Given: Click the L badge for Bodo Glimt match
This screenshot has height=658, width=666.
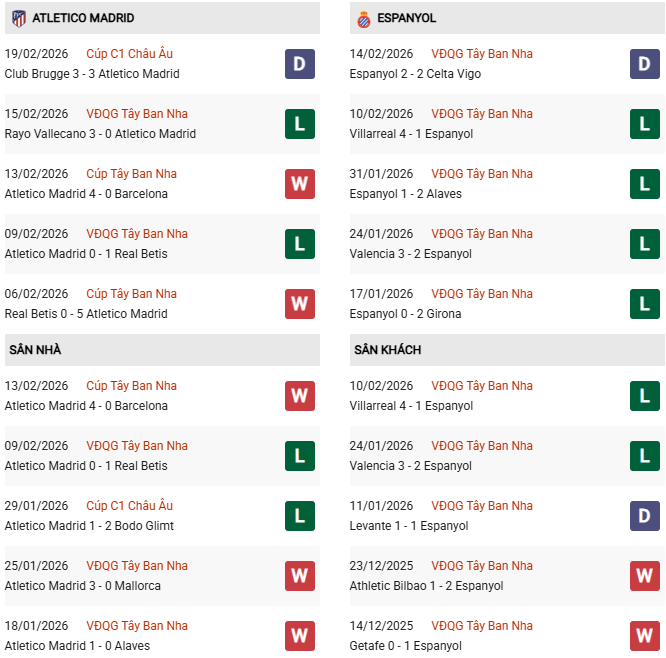Looking at the screenshot, I should (x=299, y=516).
